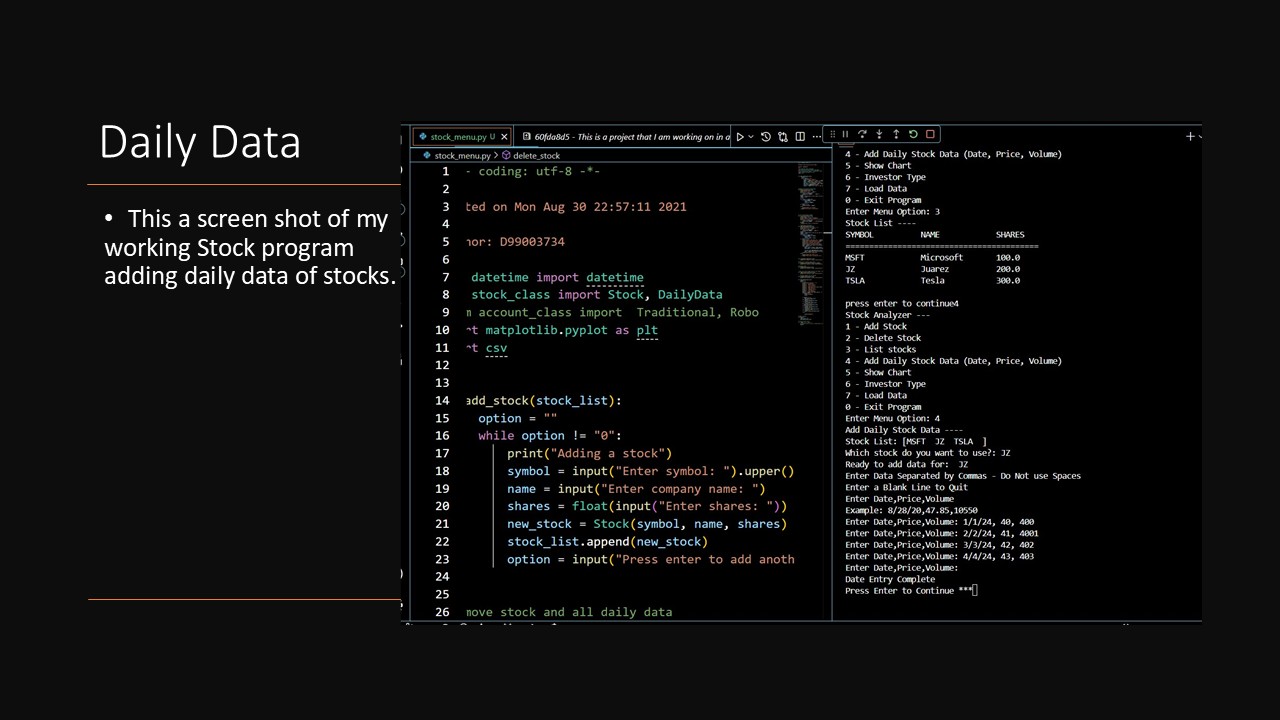Screen dimensions: 1280x720
Task: Restart the debug session
Action: coord(913,134)
